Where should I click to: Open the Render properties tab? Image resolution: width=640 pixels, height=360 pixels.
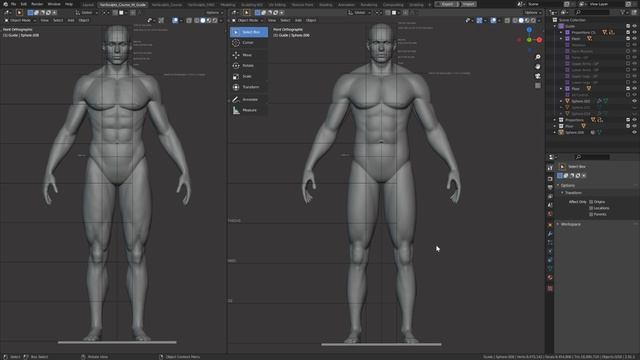[550, 179]
